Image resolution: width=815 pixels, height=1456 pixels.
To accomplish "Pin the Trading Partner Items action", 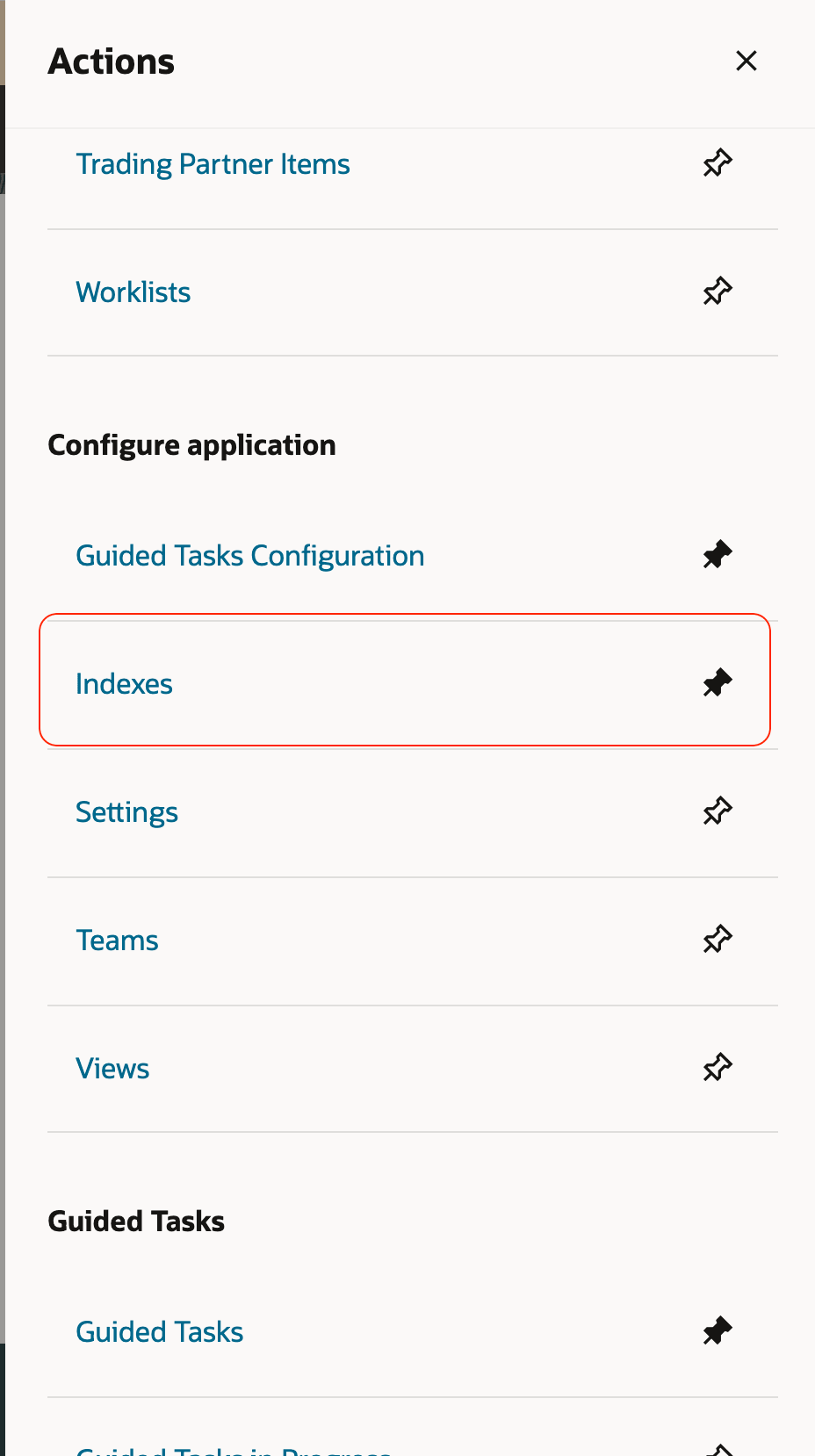I will click(716, 162).
